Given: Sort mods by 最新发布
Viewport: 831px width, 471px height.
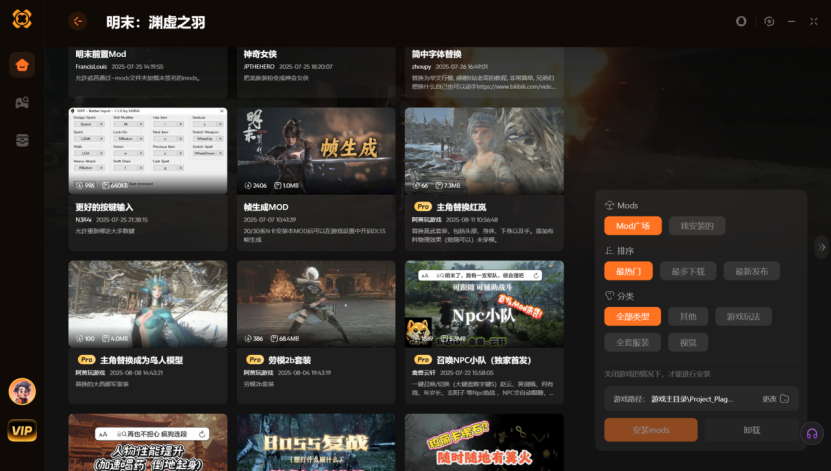Looking at the screenshot, I should point(752,271).
